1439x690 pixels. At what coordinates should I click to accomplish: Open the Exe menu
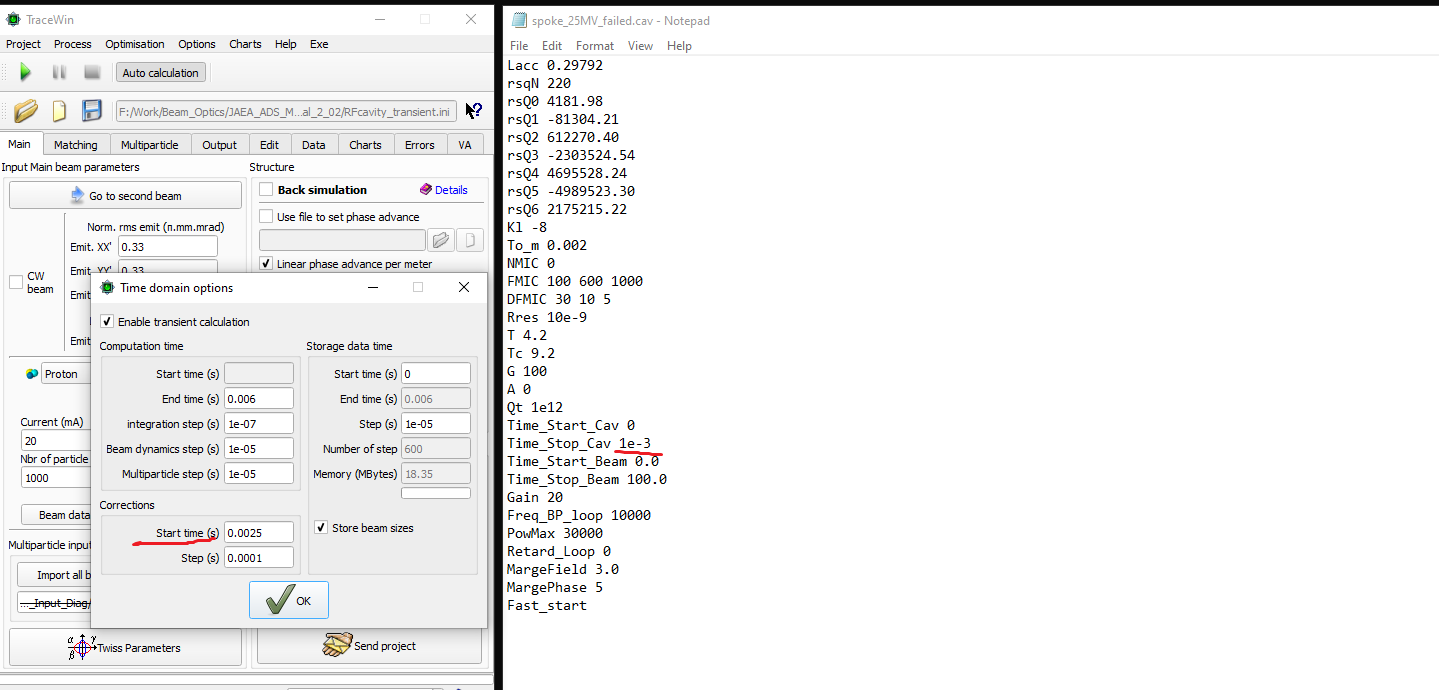pos(319,44)
